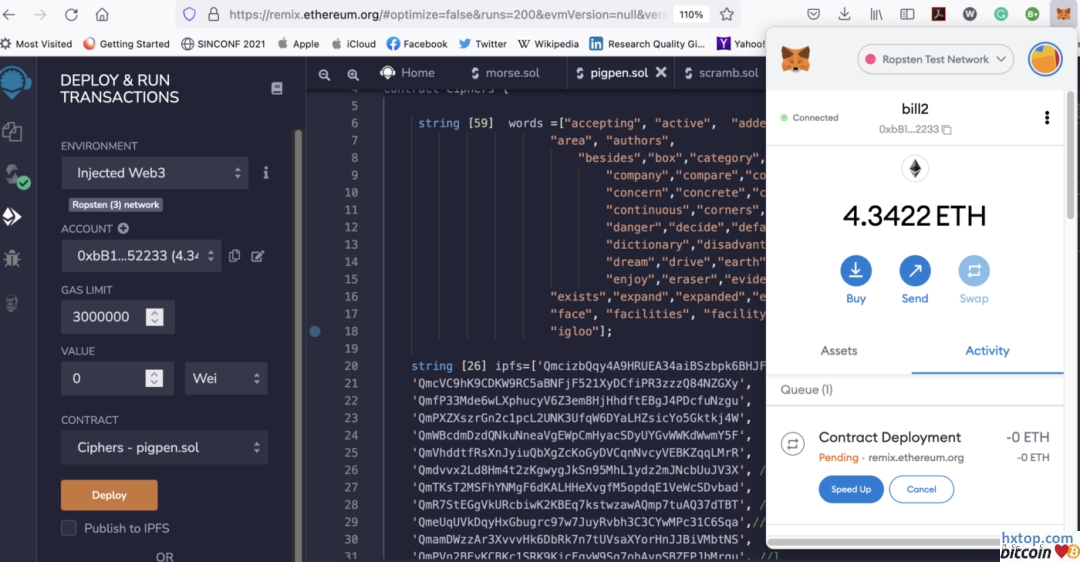Click the MetaMask Buy button icon
Image resolution: width=1080 pixels, height=562 pixels.
pos(856,271)
